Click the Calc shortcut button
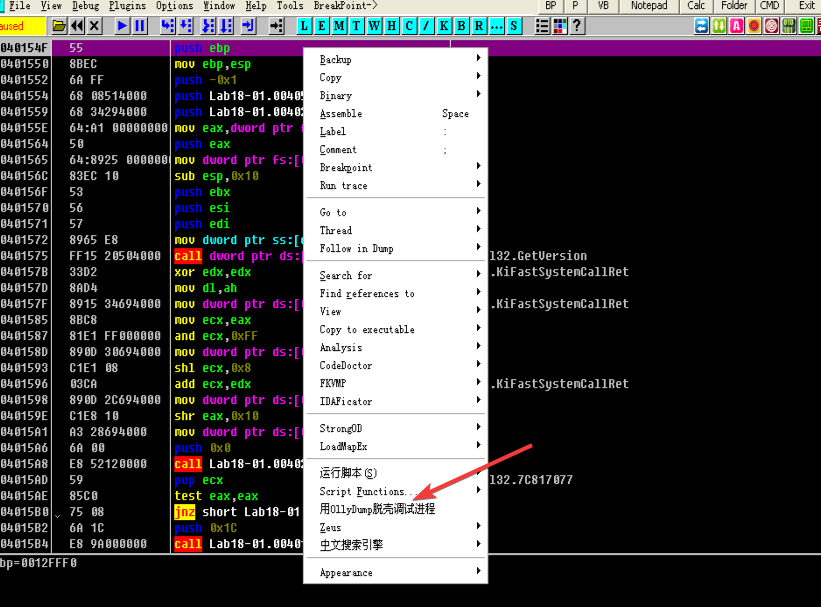Viewport: 821px width, 607px height. [696, 6]
